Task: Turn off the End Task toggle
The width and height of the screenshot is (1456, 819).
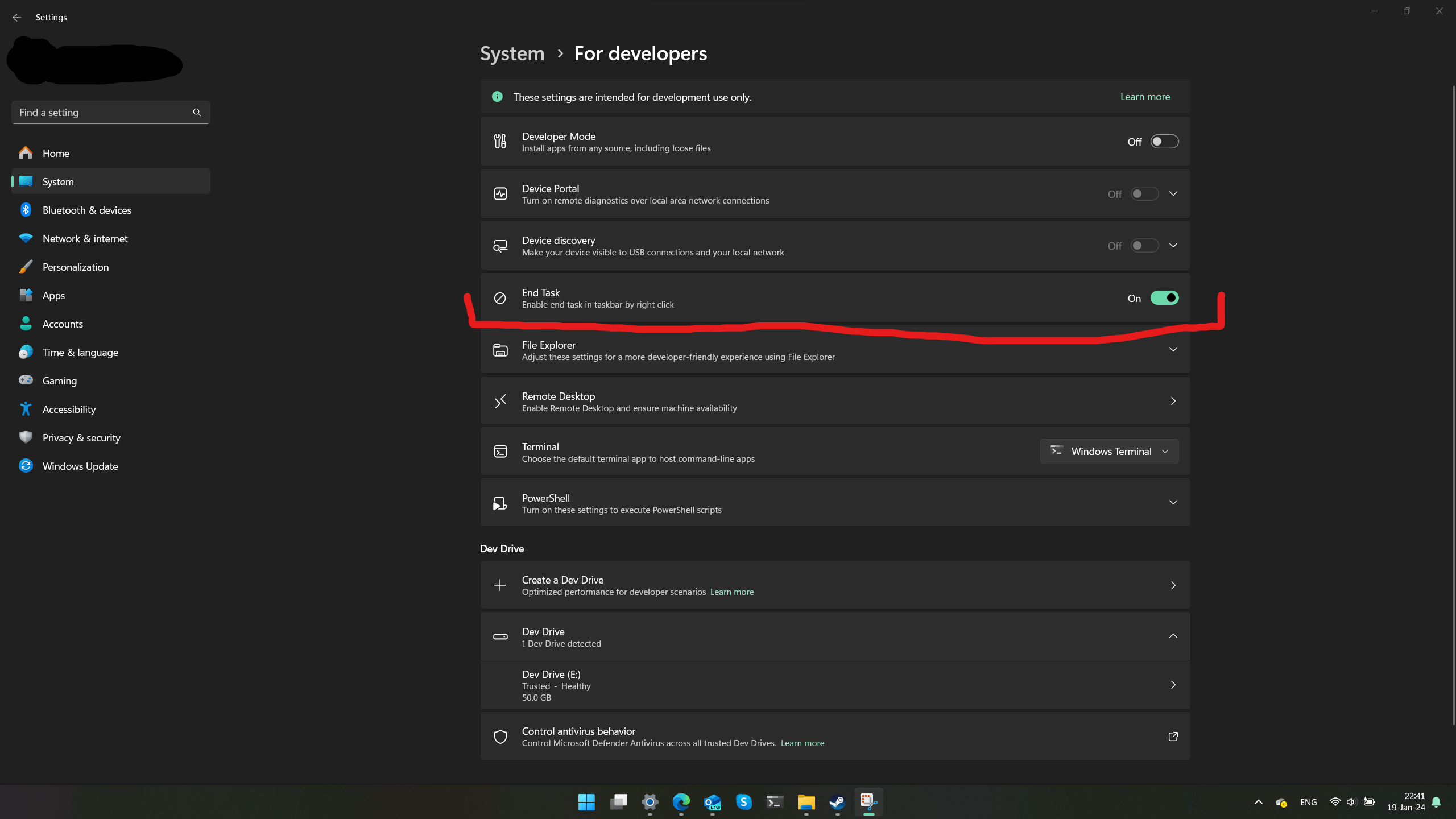Action: (1164, 298)
